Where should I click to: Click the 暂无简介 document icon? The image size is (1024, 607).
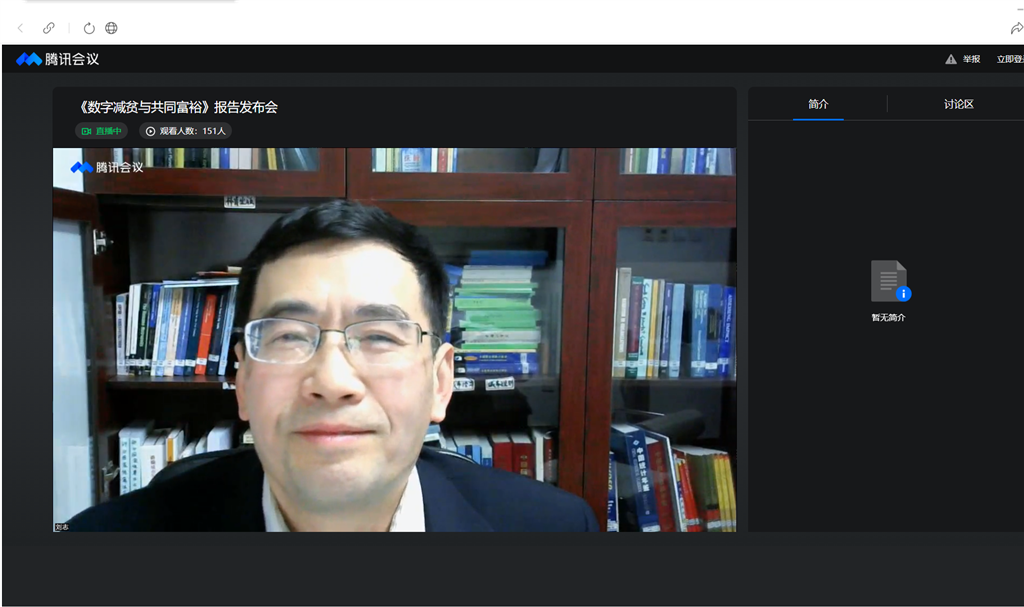coord(889,281)
